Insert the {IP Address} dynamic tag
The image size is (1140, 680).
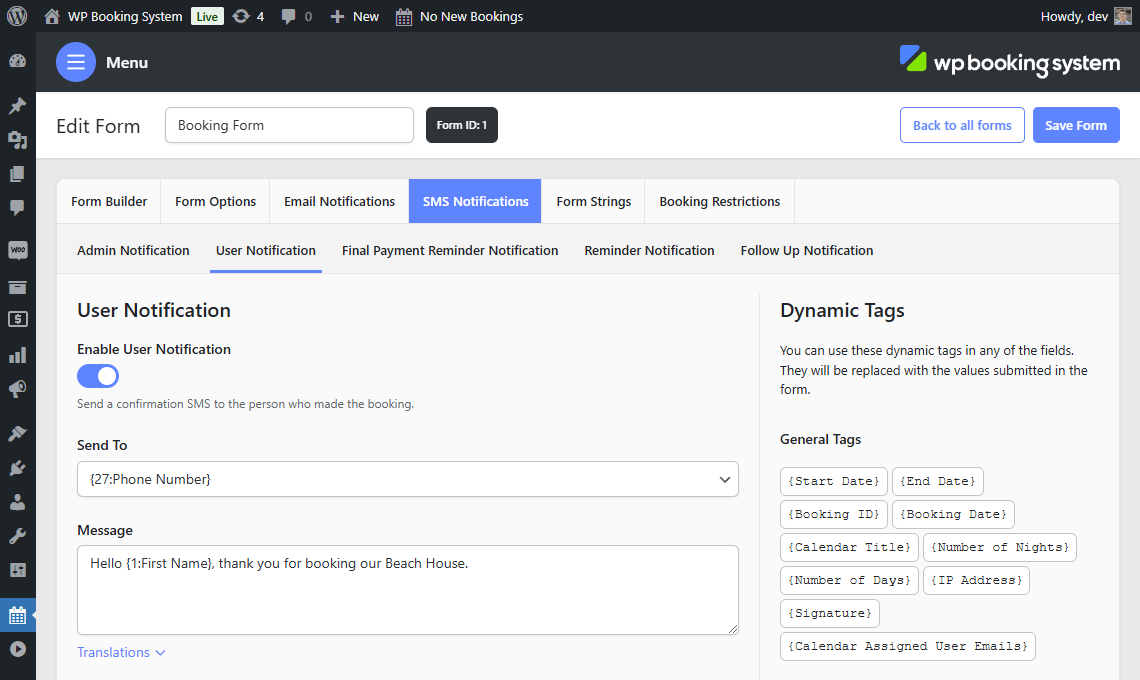click(976, 580)
